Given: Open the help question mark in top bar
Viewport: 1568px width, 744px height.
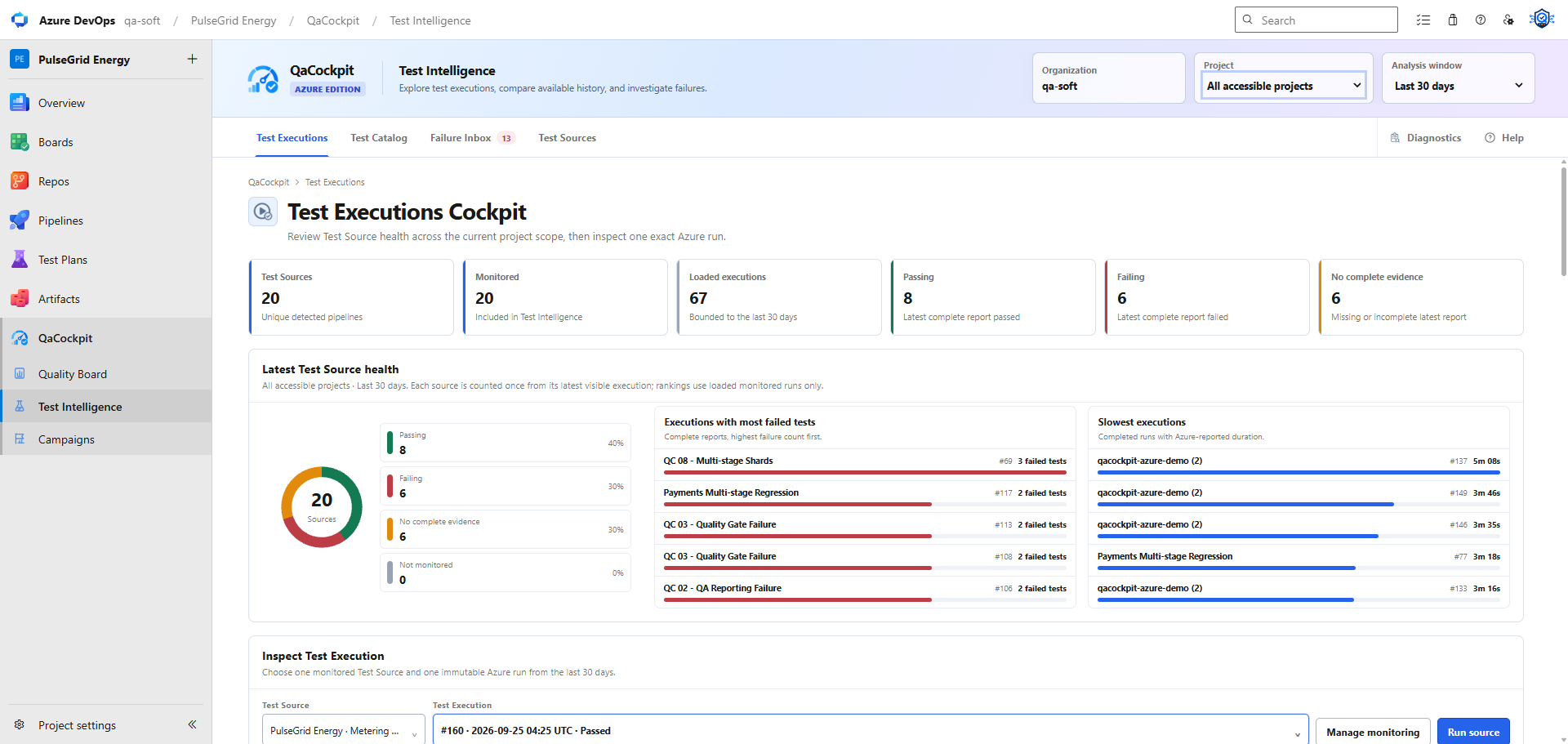Looking at the screenshot, I should click(1481, 20).
